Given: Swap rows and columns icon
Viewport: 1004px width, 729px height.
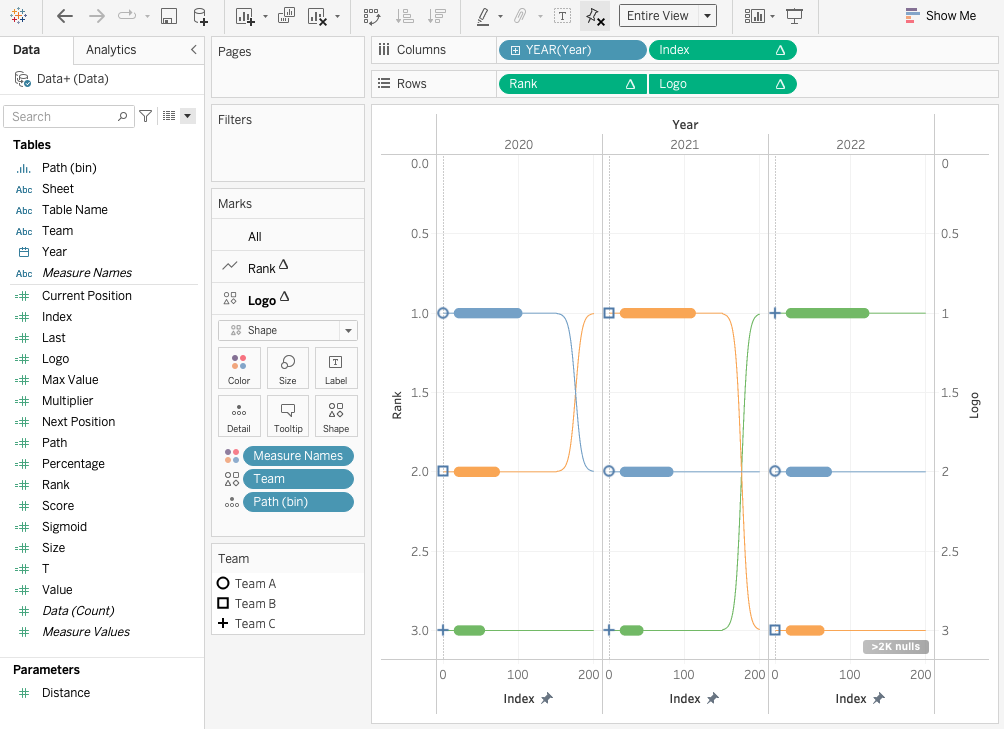Looking at the screenshot, I should [371, 17].
